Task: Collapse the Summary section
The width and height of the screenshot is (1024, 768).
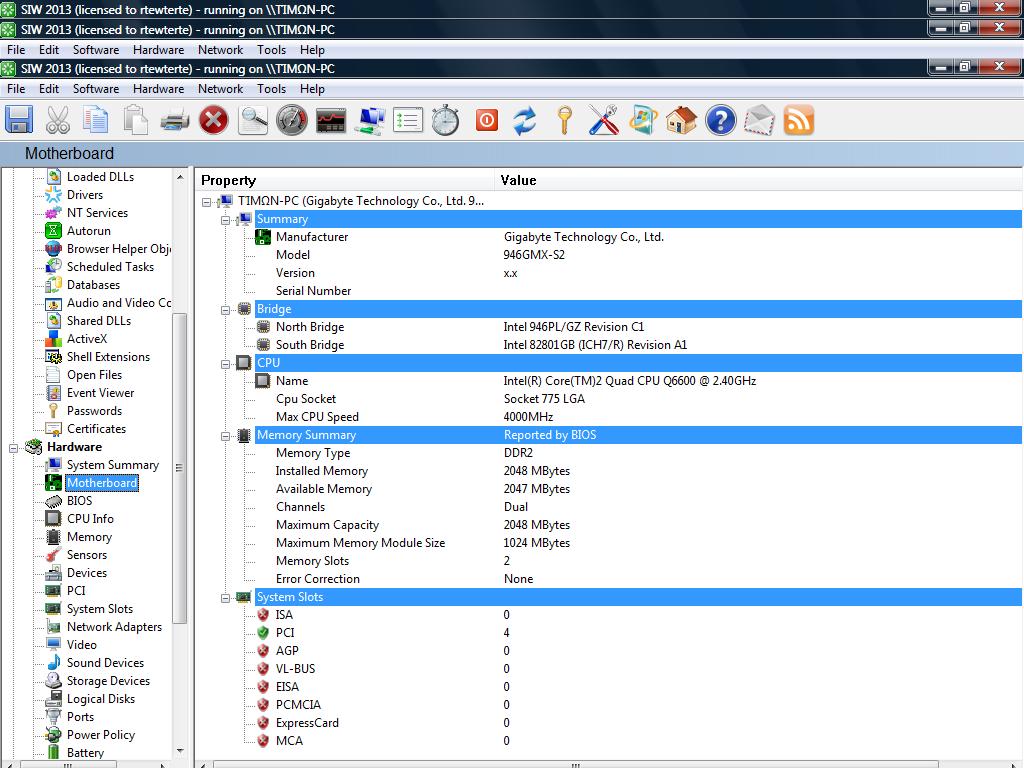Action: (225, 220)
